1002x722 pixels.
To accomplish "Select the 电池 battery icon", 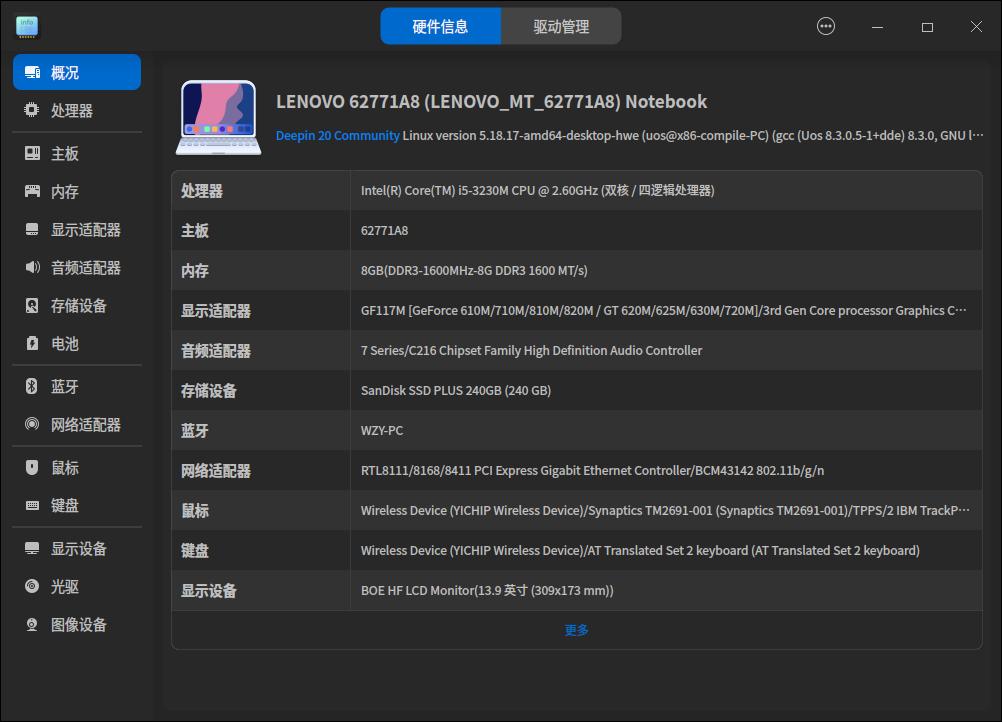I will 32,344.
